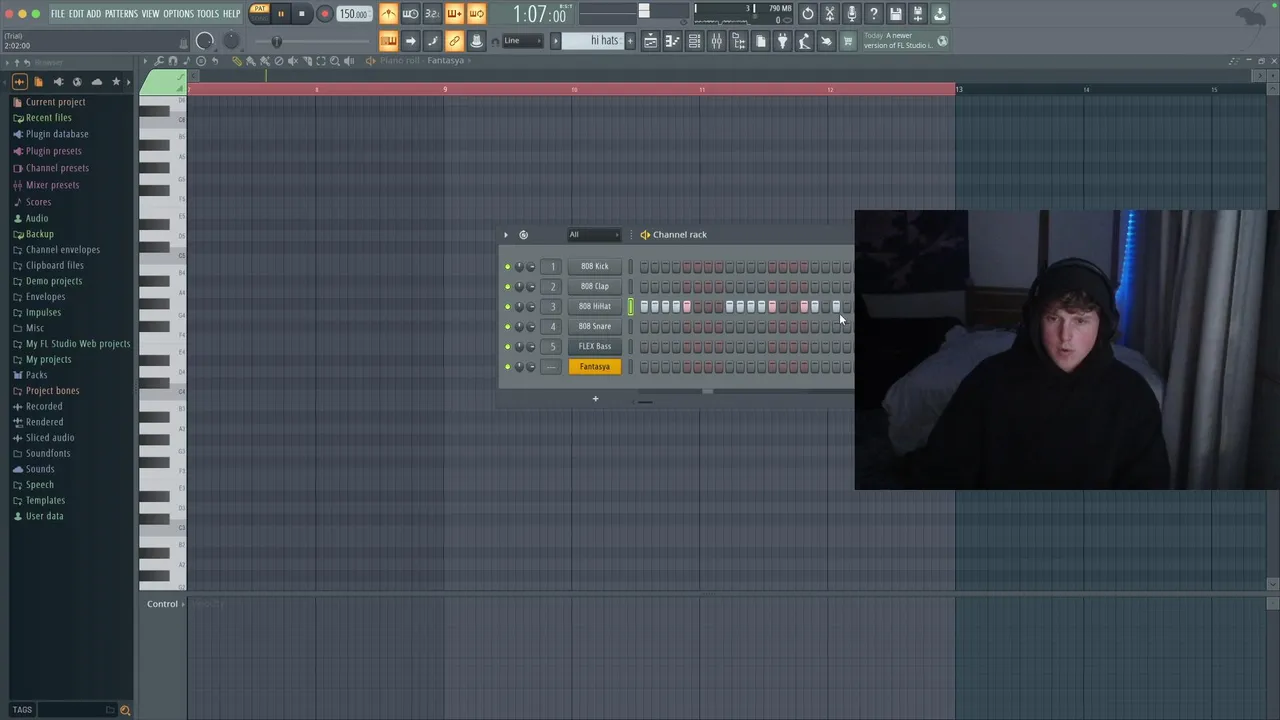Toggle wait for input to start playing
This screenshot has height=720, width=1280.
click(x=410, y=14)
